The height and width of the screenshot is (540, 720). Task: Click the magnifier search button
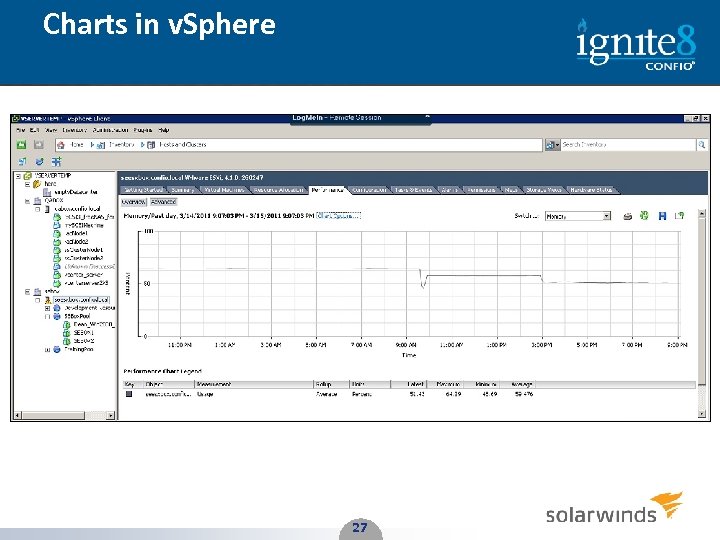point(702,145)
